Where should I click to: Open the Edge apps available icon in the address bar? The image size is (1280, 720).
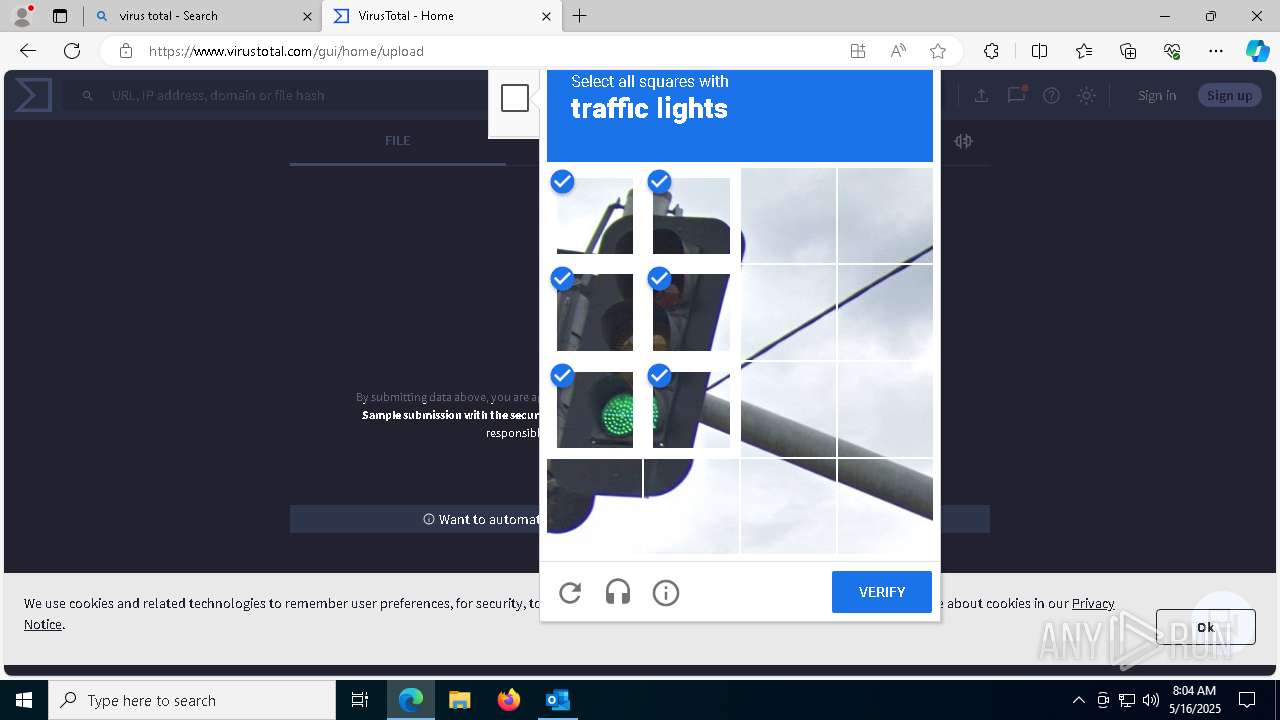pyautogui.click(x=858, y=51)
